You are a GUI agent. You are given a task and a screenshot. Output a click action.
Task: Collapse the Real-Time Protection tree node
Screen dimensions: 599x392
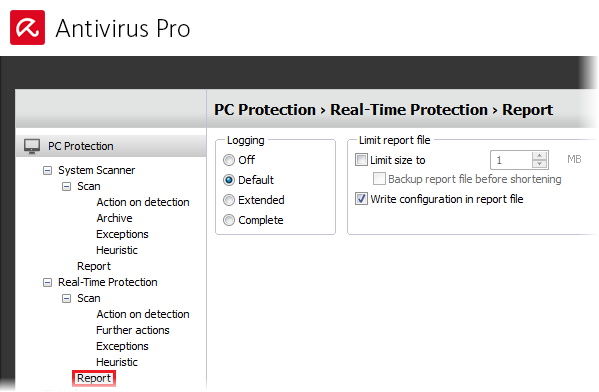47,282
